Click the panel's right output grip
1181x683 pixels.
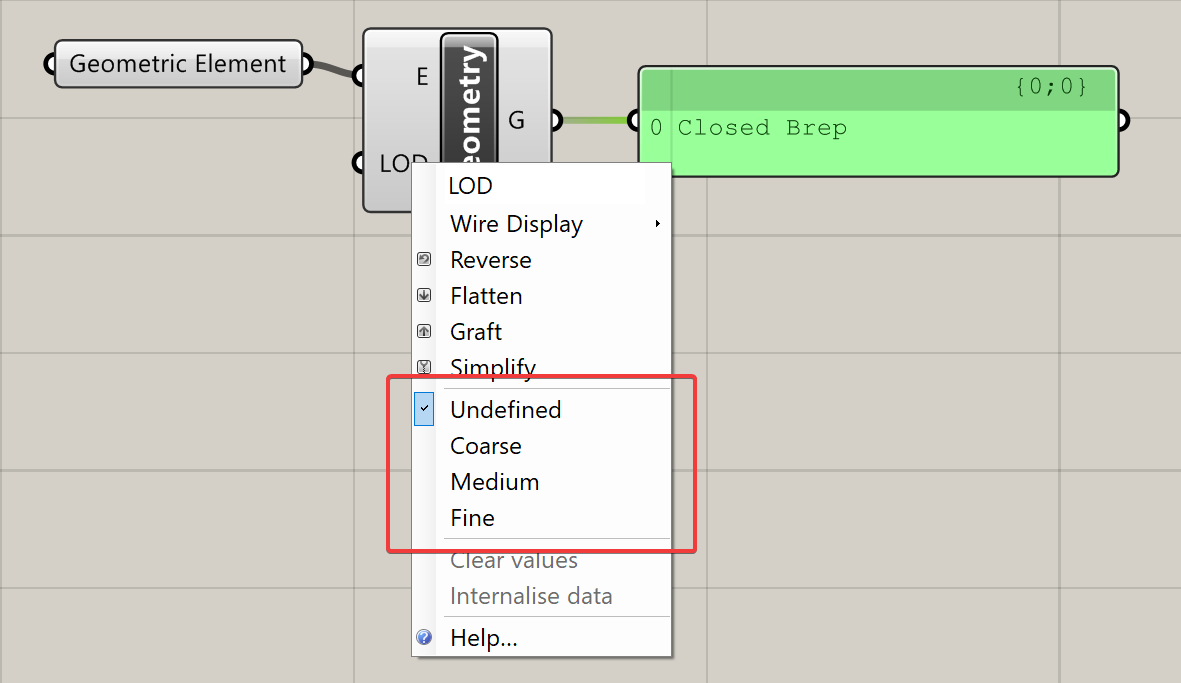(x=1123, y=121)
